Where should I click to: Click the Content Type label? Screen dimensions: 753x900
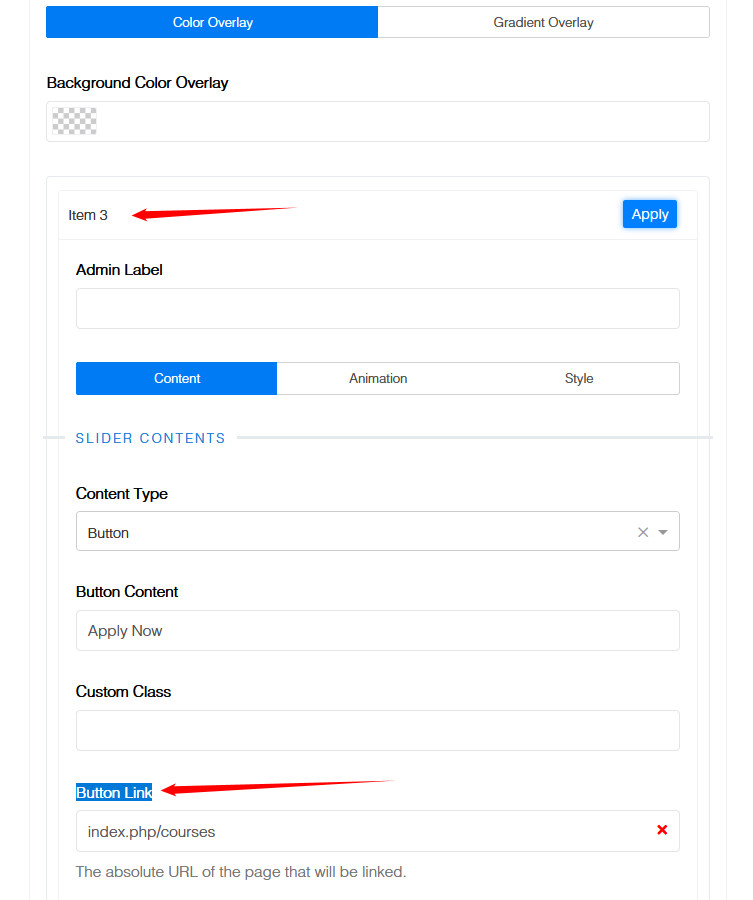pyautogui.click(x=122, y=494)
